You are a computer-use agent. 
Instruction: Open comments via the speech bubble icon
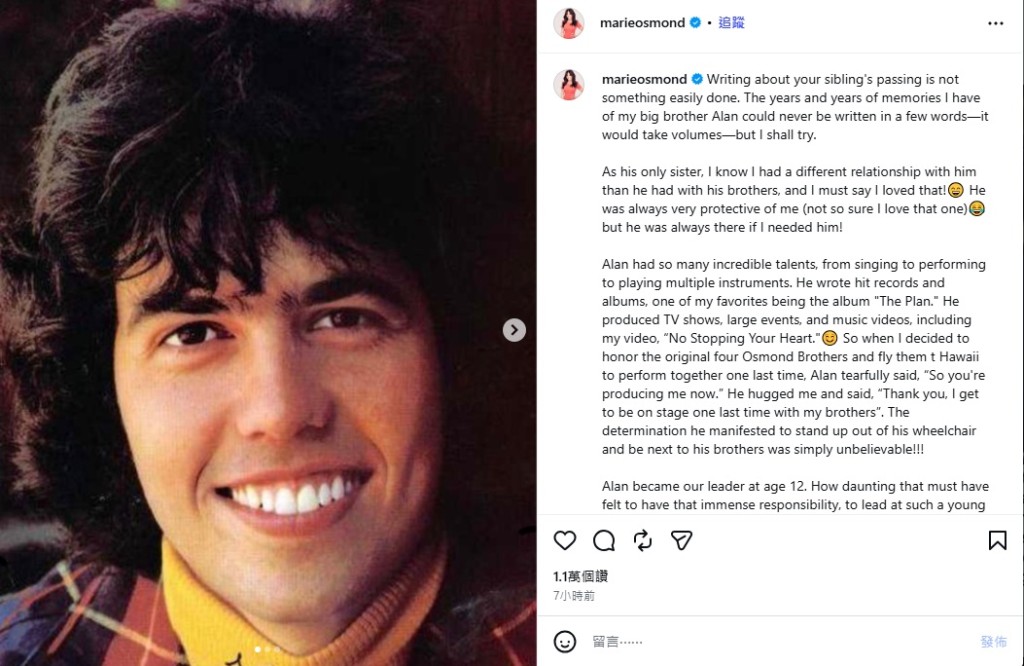604,541
